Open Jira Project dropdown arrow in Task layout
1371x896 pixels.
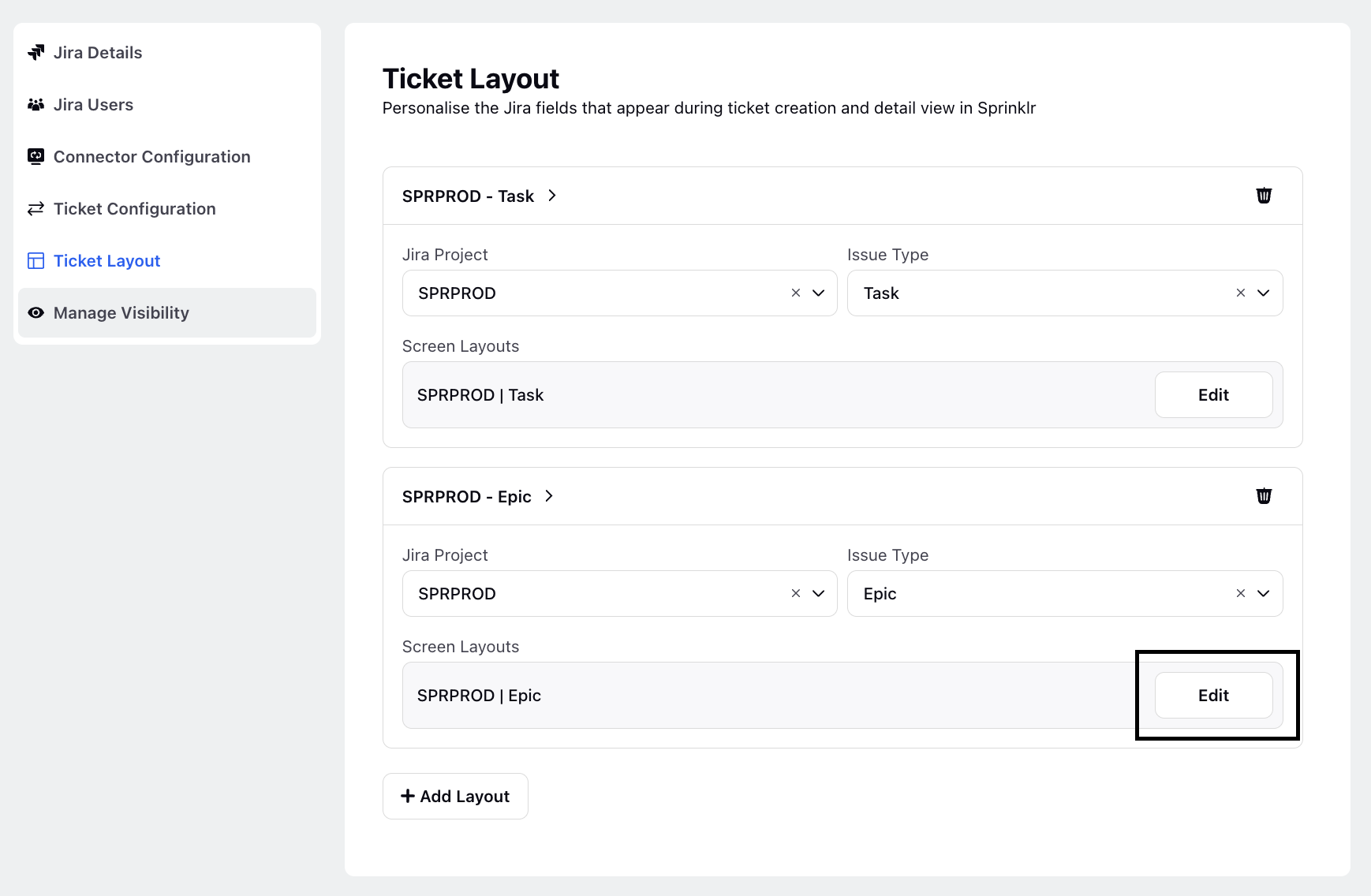[819, 293]
